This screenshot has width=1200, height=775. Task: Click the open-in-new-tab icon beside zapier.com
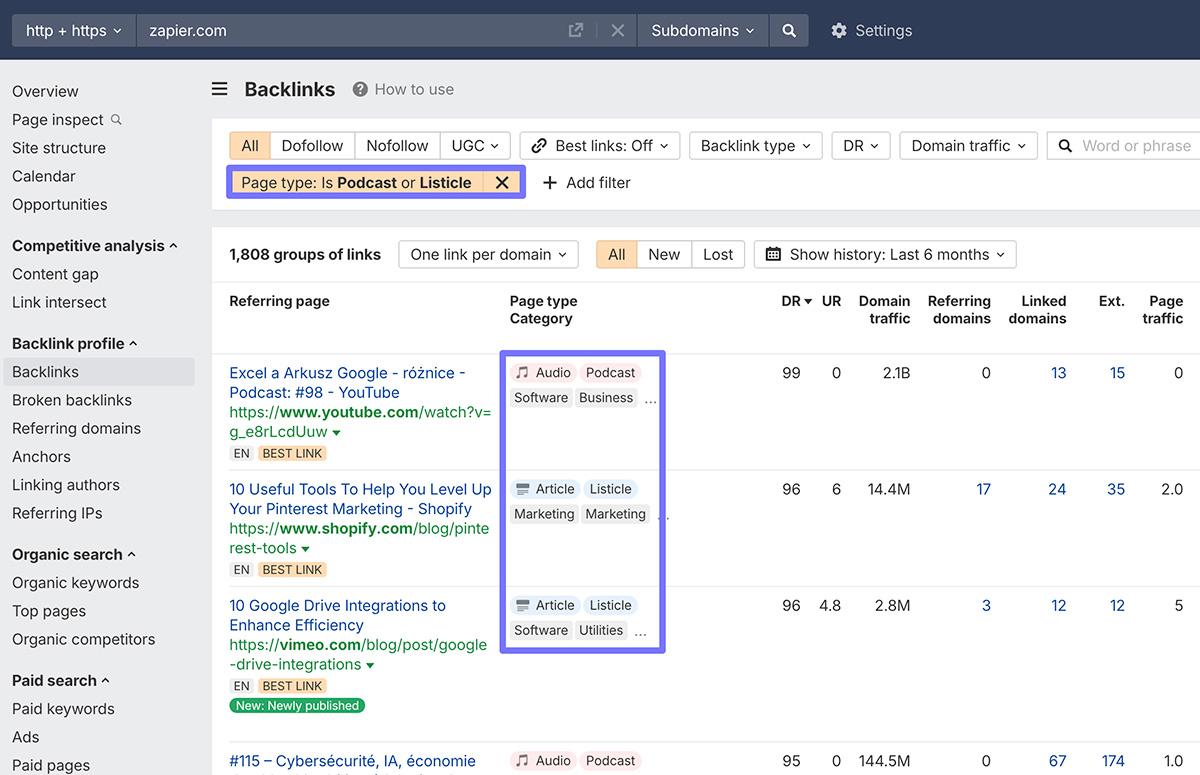coord(576,31)
